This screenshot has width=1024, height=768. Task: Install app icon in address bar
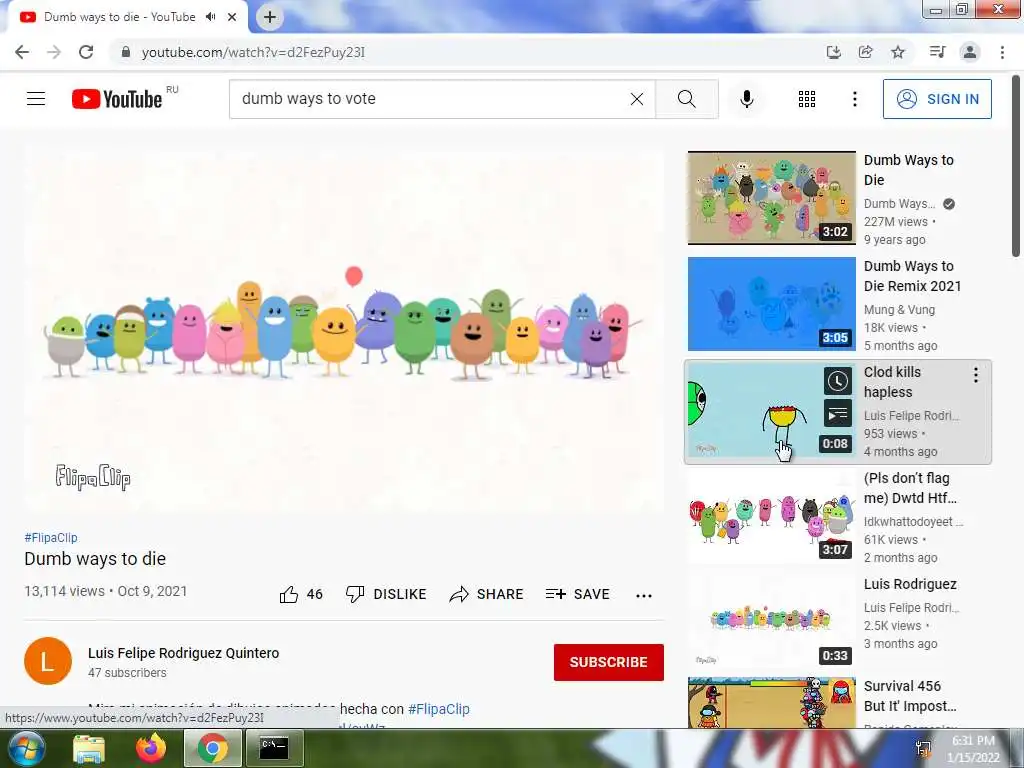[833, 52]
